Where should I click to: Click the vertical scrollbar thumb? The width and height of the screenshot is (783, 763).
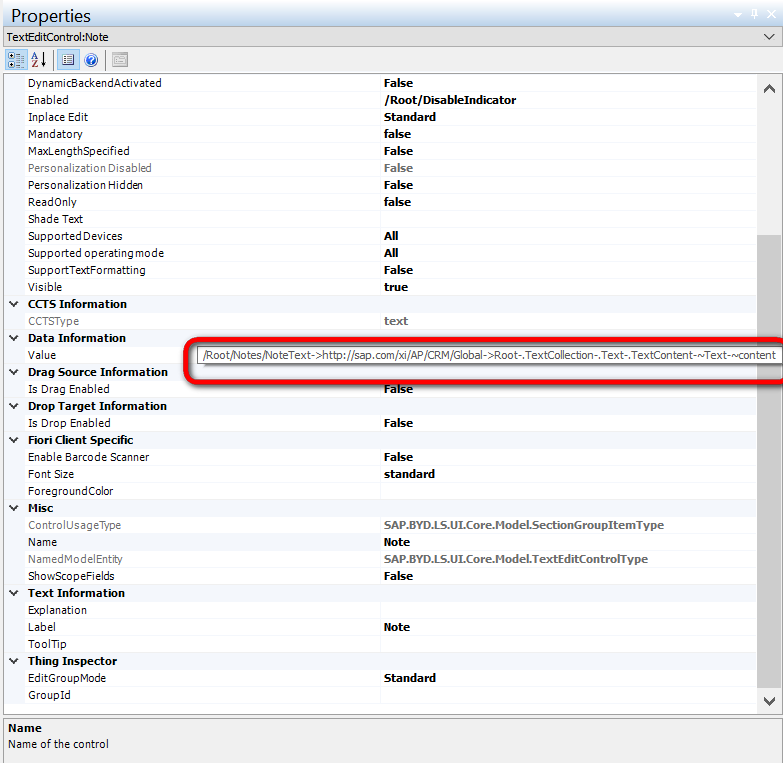[769, 461]
